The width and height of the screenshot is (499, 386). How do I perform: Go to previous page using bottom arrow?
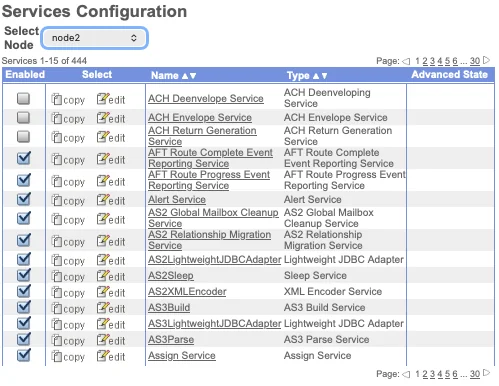point(406,374)
